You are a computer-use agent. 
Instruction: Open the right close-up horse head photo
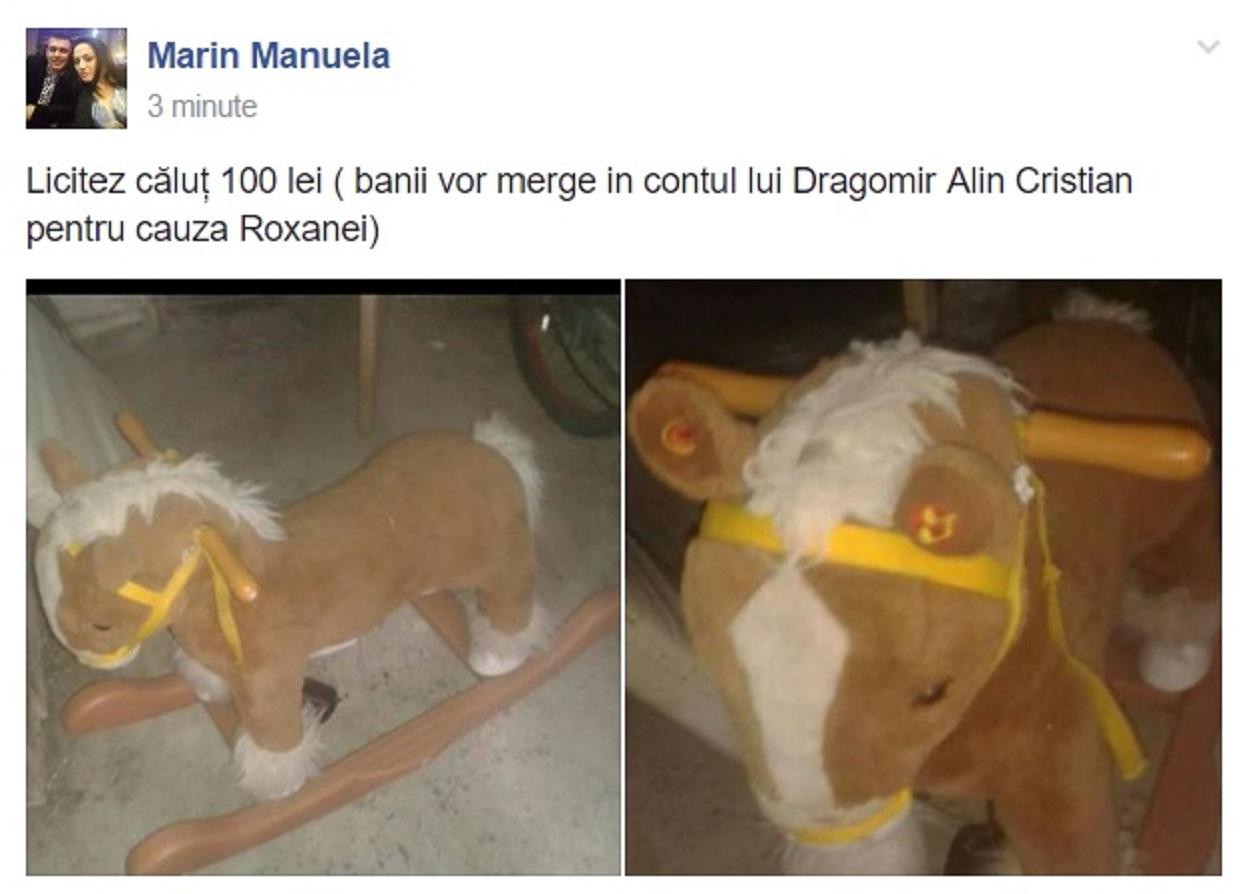(923, 577)
